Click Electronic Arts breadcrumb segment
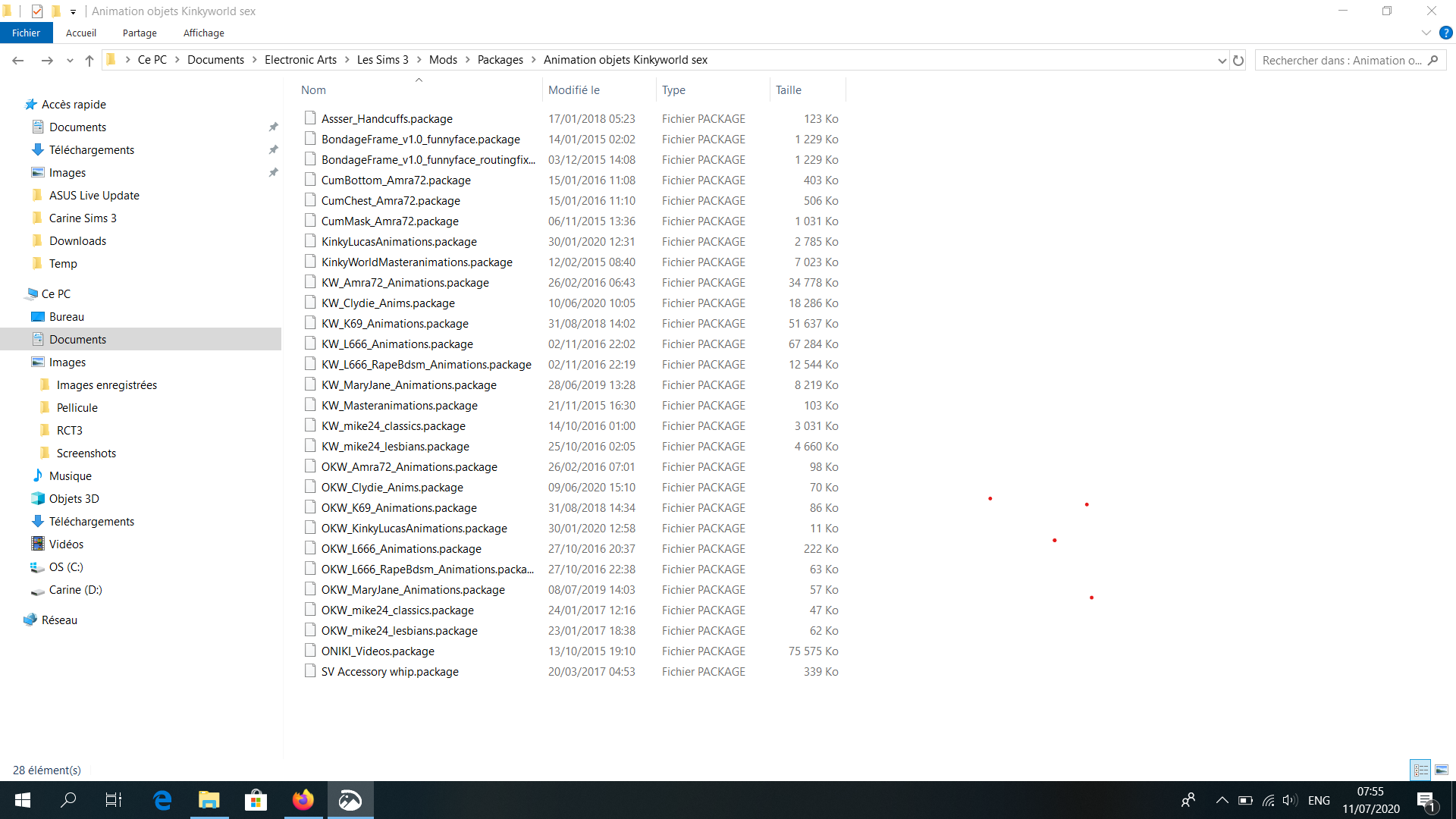 pos(300,60)
